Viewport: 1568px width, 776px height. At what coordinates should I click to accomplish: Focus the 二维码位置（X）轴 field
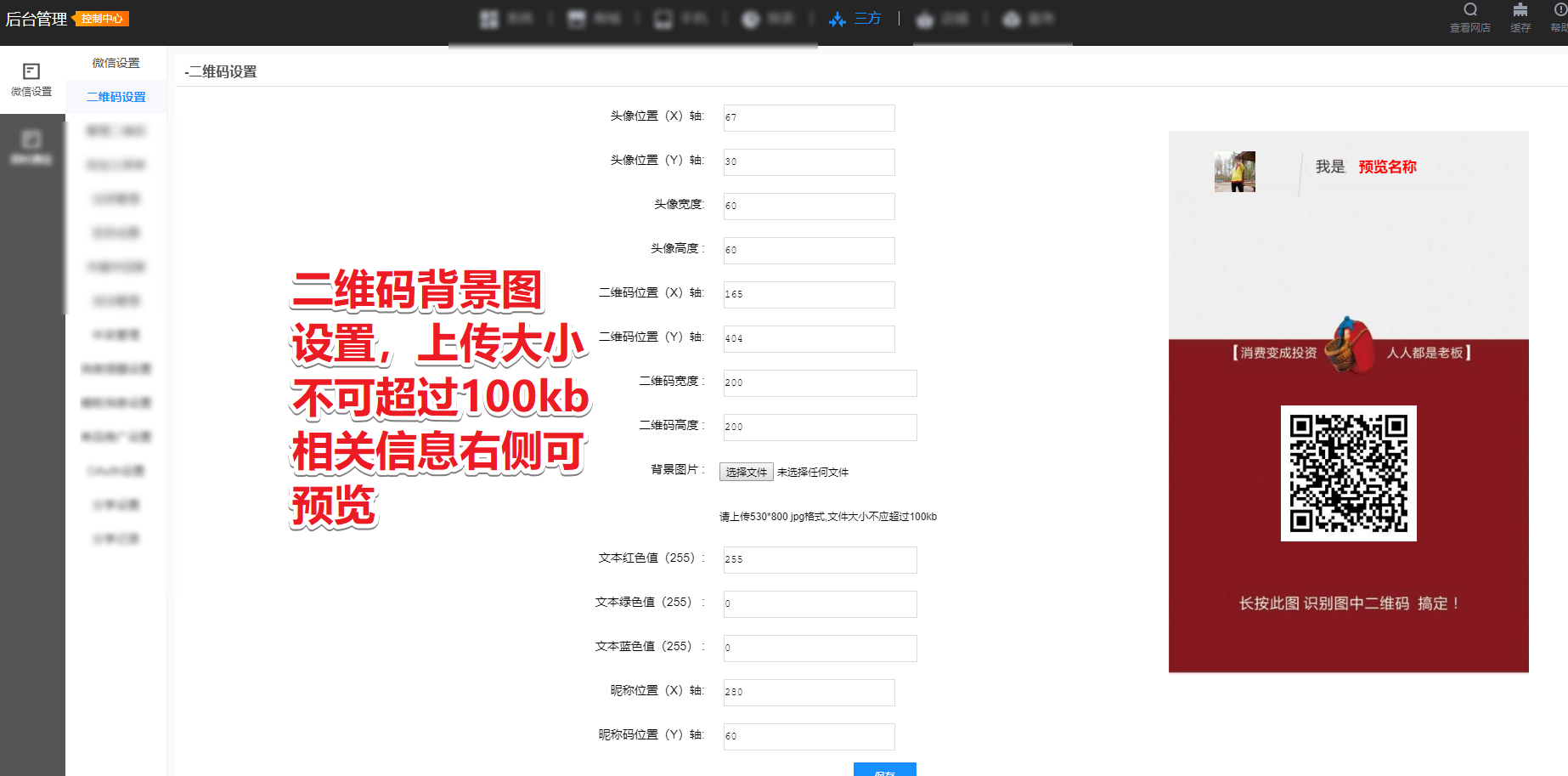pos(809,295)
